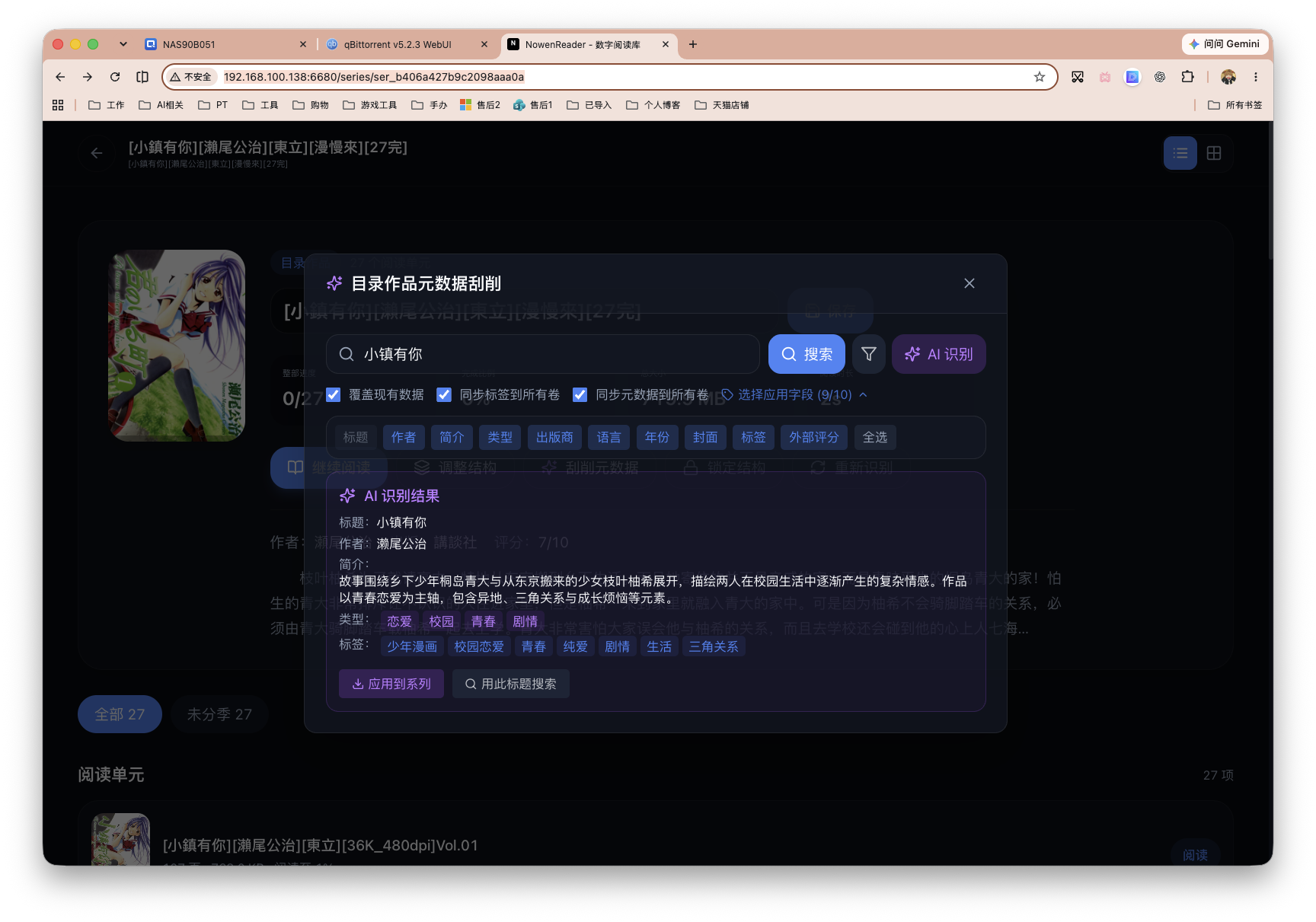This screenshot has width=1316, height=922.
Task: Open a new browser tab
Action: pos(693,44)
